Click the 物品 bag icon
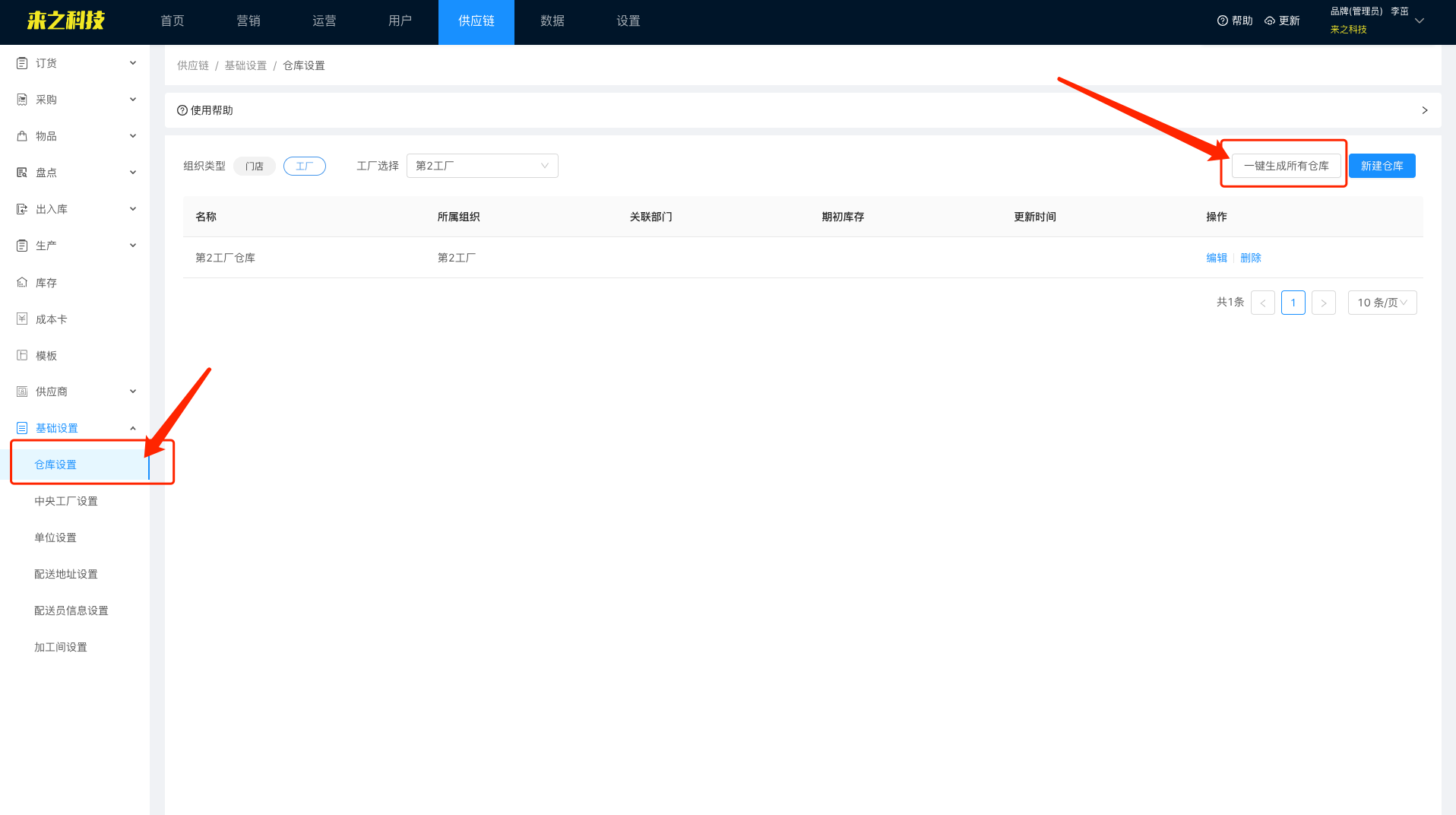 point(22,136)
